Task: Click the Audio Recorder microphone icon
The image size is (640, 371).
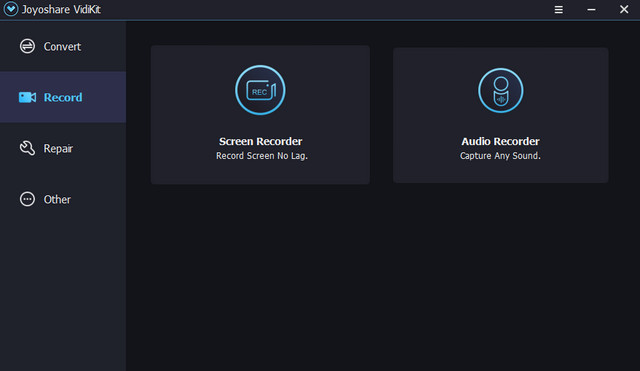Action: pos(500,91)
